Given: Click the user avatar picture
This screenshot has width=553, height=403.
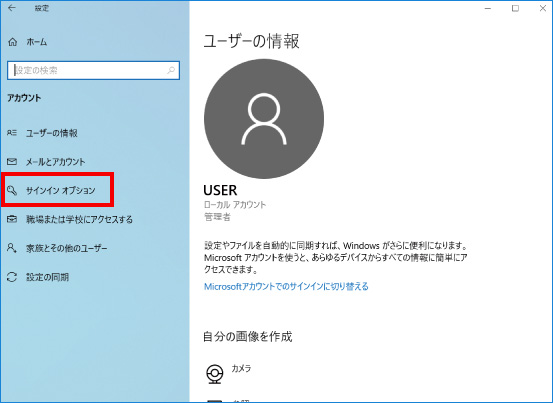Looking at the screenshot, I should tap(264, 119).
